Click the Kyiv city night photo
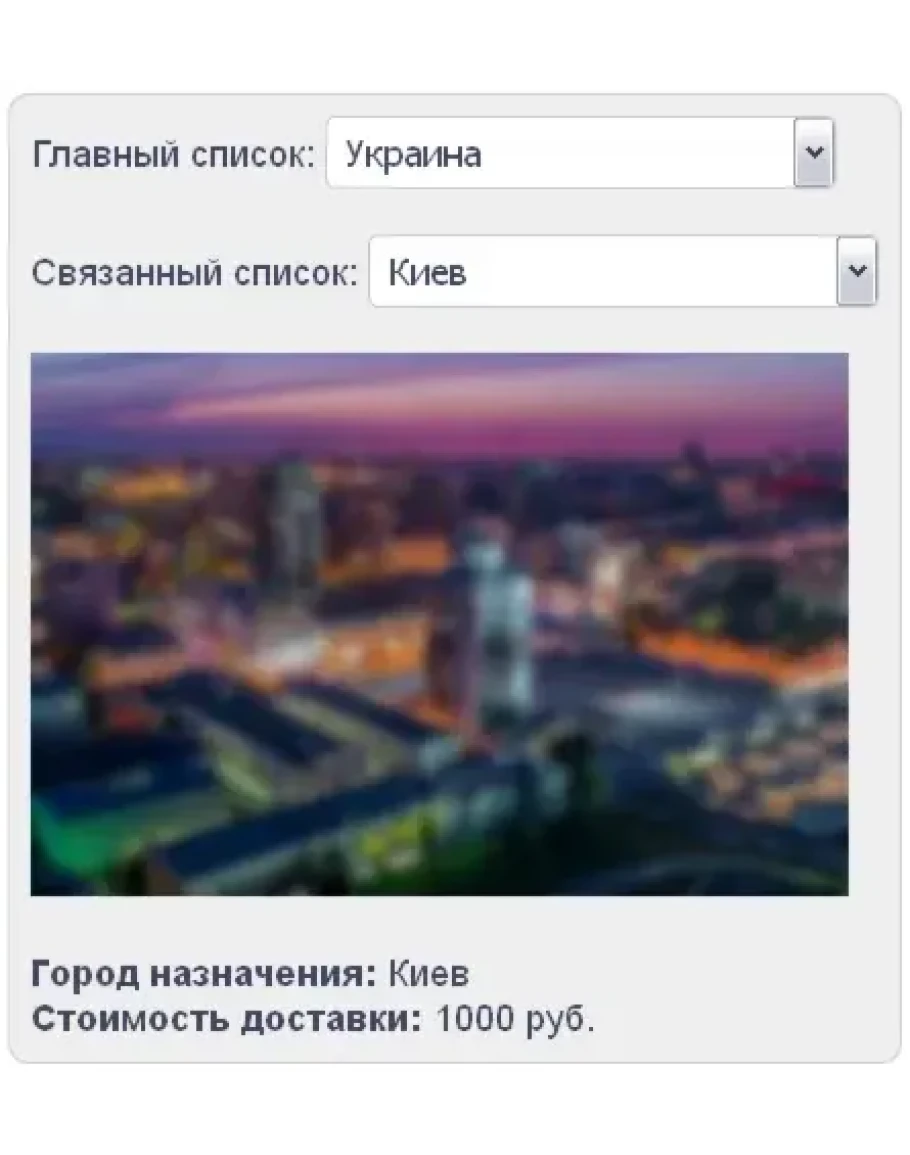The width and height of the screenshot is (910, 1155). (x=439, y=624)
